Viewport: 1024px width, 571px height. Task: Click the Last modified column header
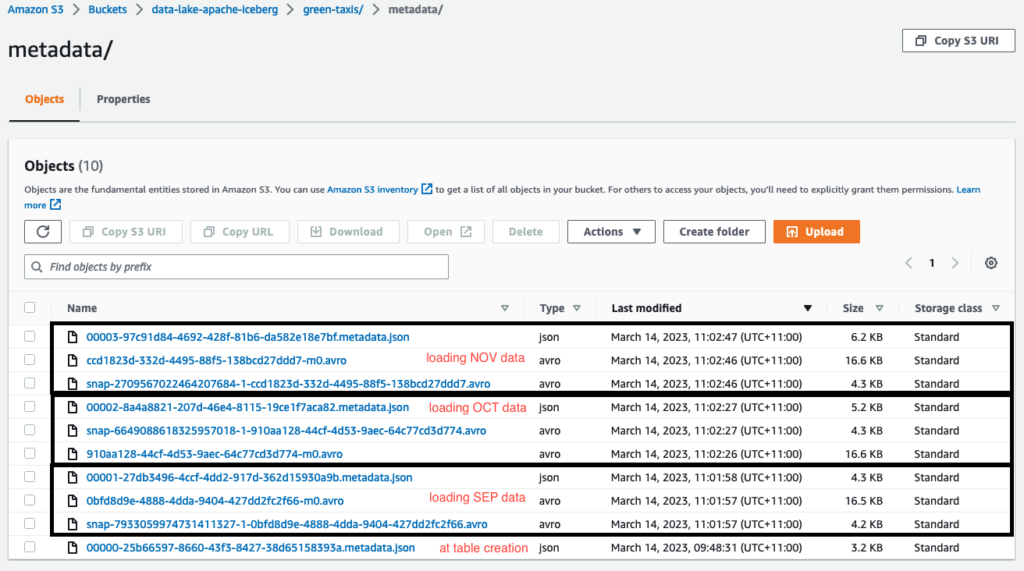(x=647, y=308)
